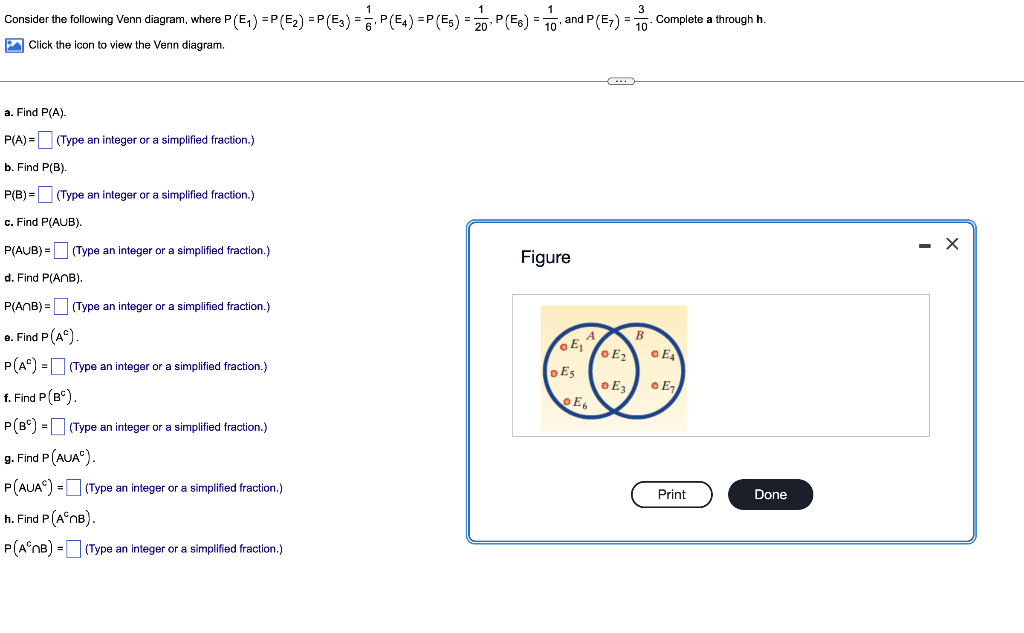This screenshot has height=633, width=1024.
Task: Click the Print button
Action: pos(671,494)
